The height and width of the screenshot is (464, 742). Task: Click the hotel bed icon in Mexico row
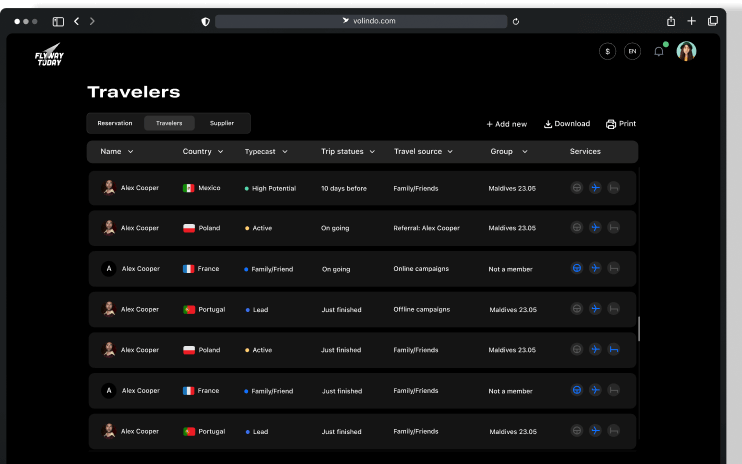[613, 187]
